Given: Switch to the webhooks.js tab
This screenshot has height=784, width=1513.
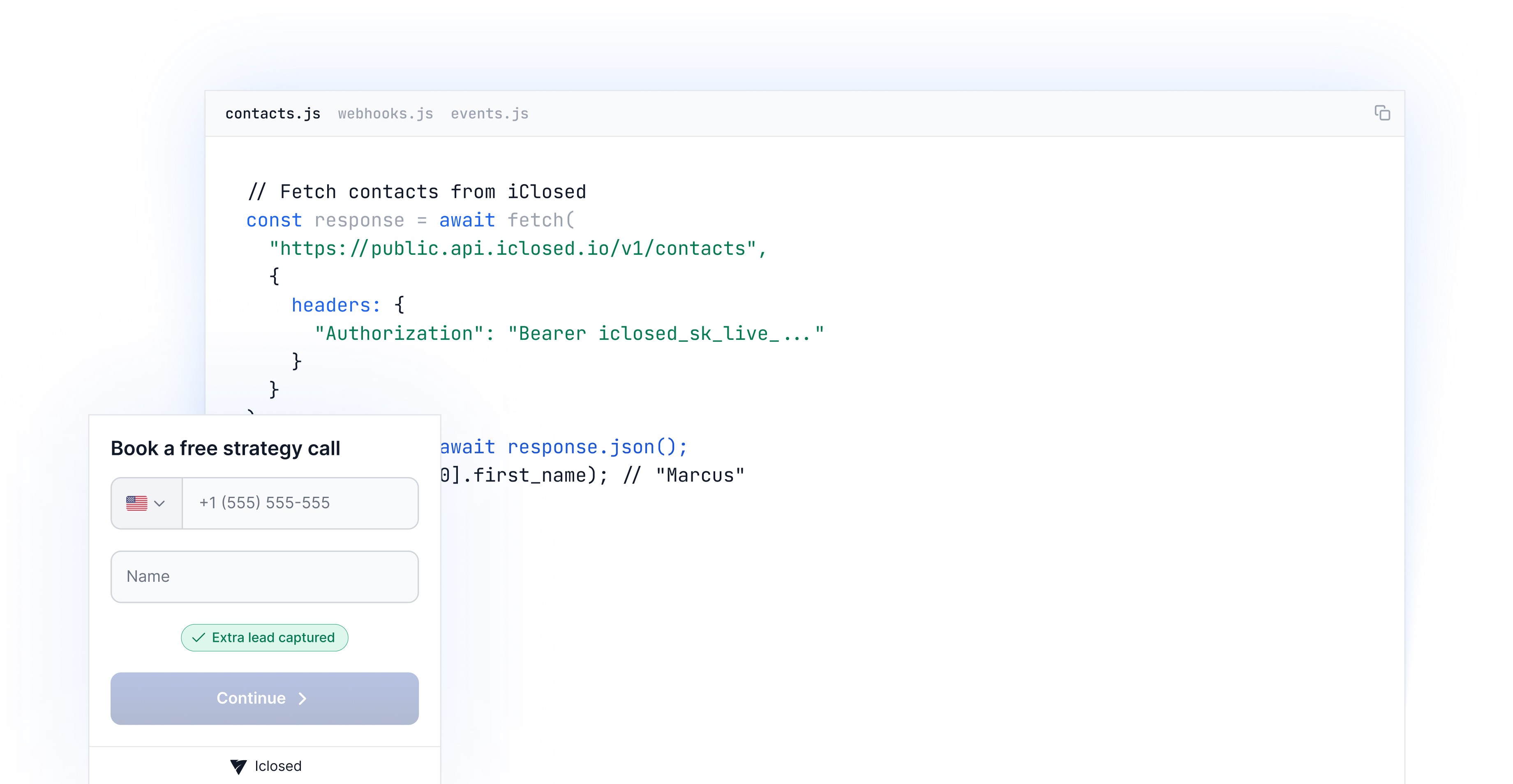Looking at the screenshot, I should pos(385,114).
